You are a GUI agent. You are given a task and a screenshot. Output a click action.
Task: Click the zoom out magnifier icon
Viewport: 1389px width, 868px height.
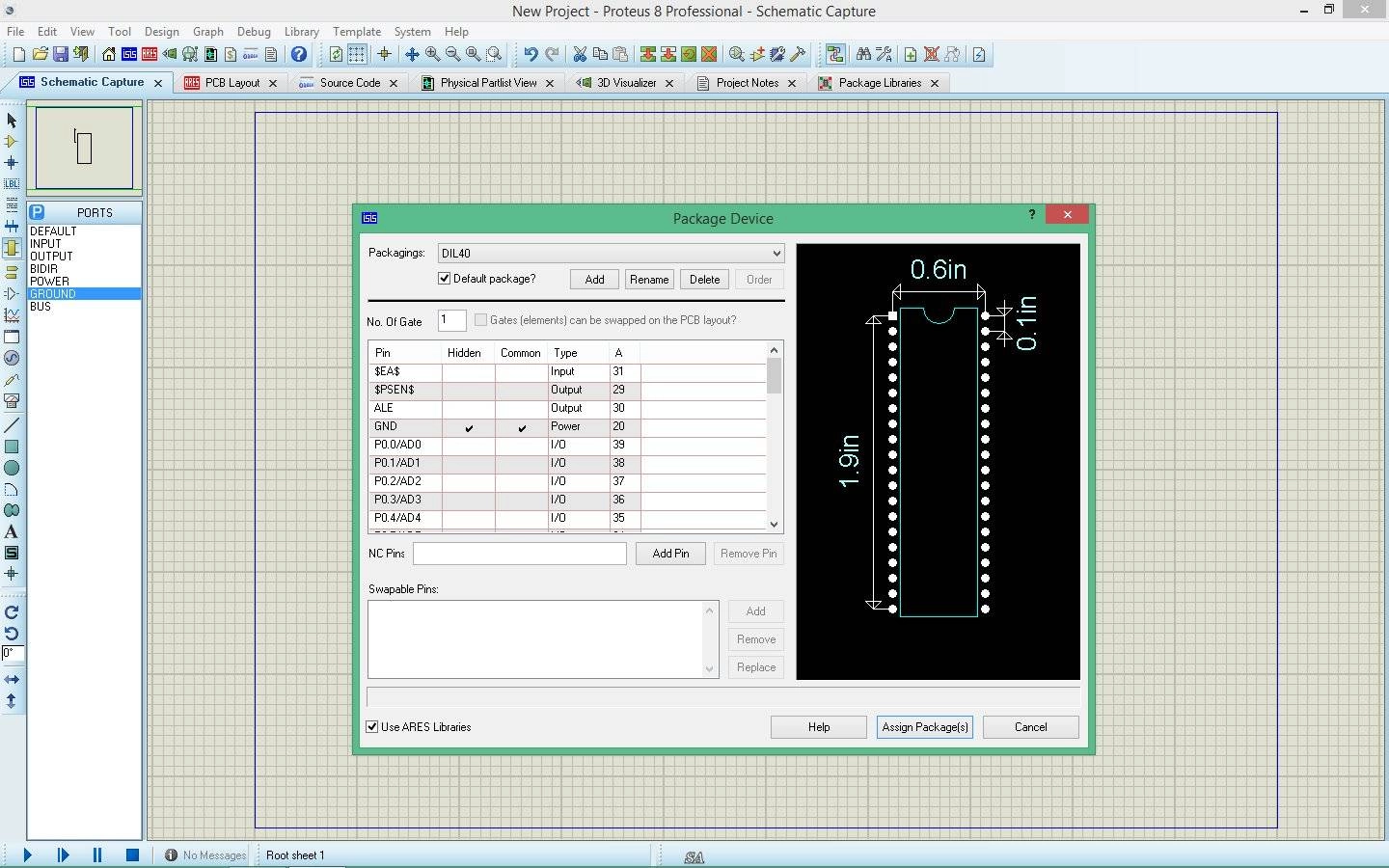tap(452, 54)
